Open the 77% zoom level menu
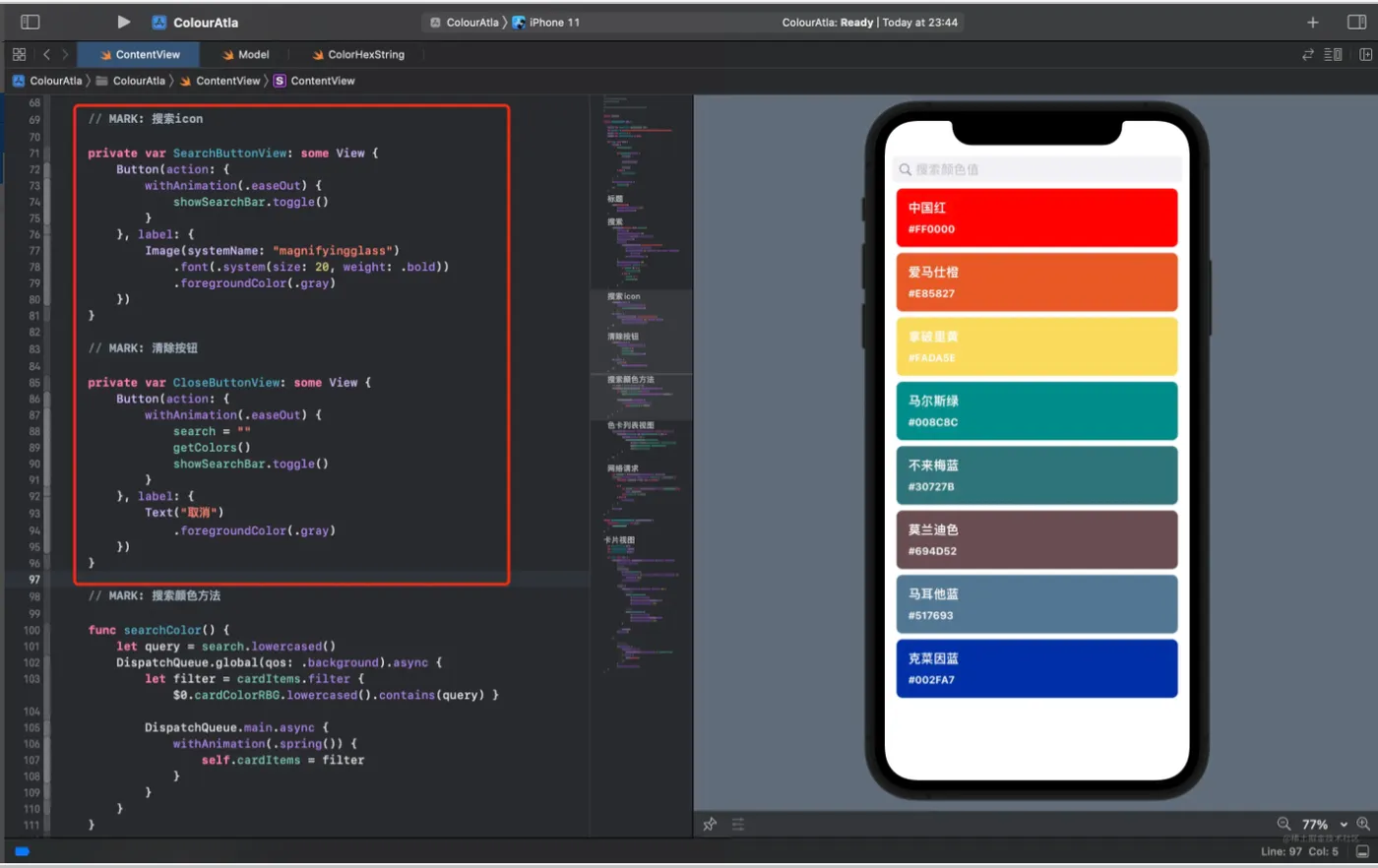This screenshot has width=1378, height=868. point(1324,825)
